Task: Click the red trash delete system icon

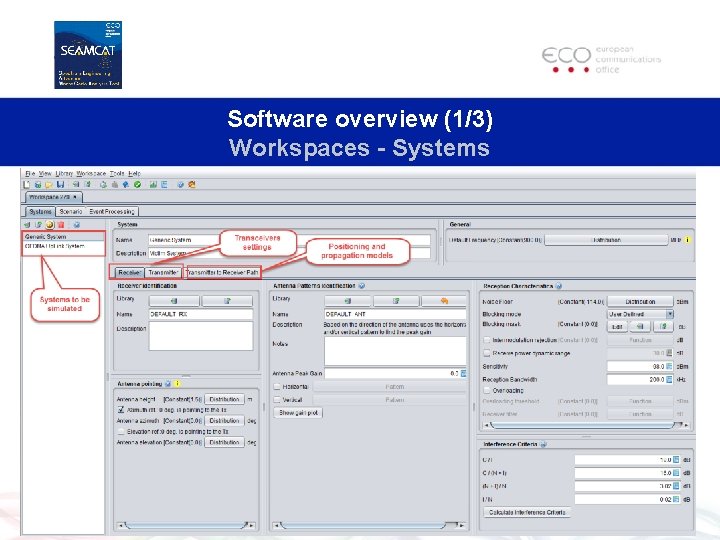Action: 61,225
